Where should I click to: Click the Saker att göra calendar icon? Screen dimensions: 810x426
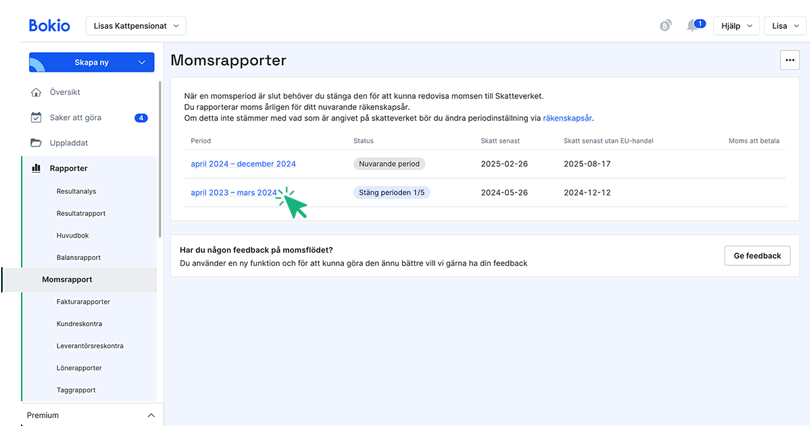pyautogui.click(x=36, y=117)
